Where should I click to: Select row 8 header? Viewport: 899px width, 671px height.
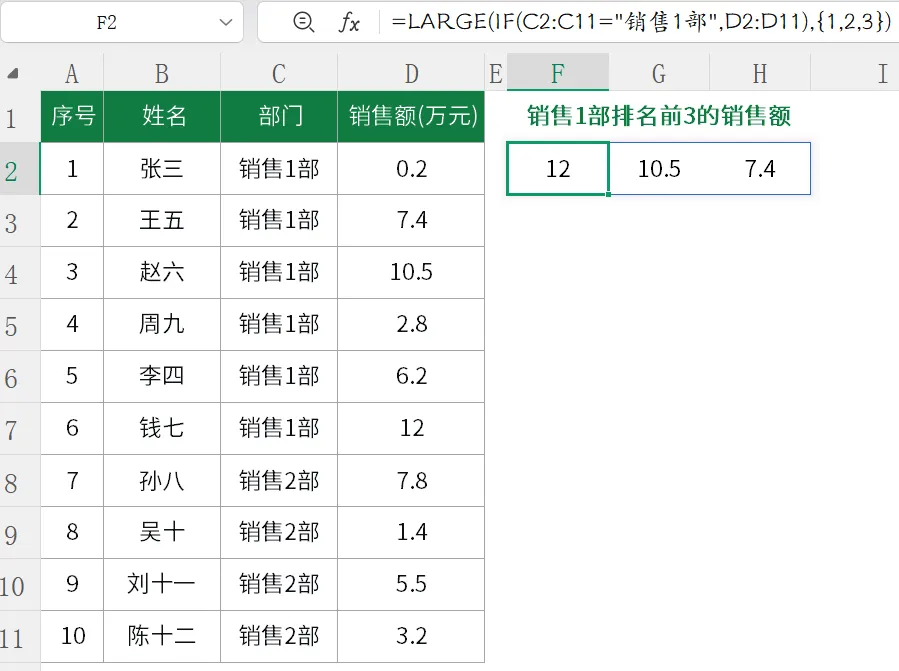pyautogui.click(x=19, y=481)
